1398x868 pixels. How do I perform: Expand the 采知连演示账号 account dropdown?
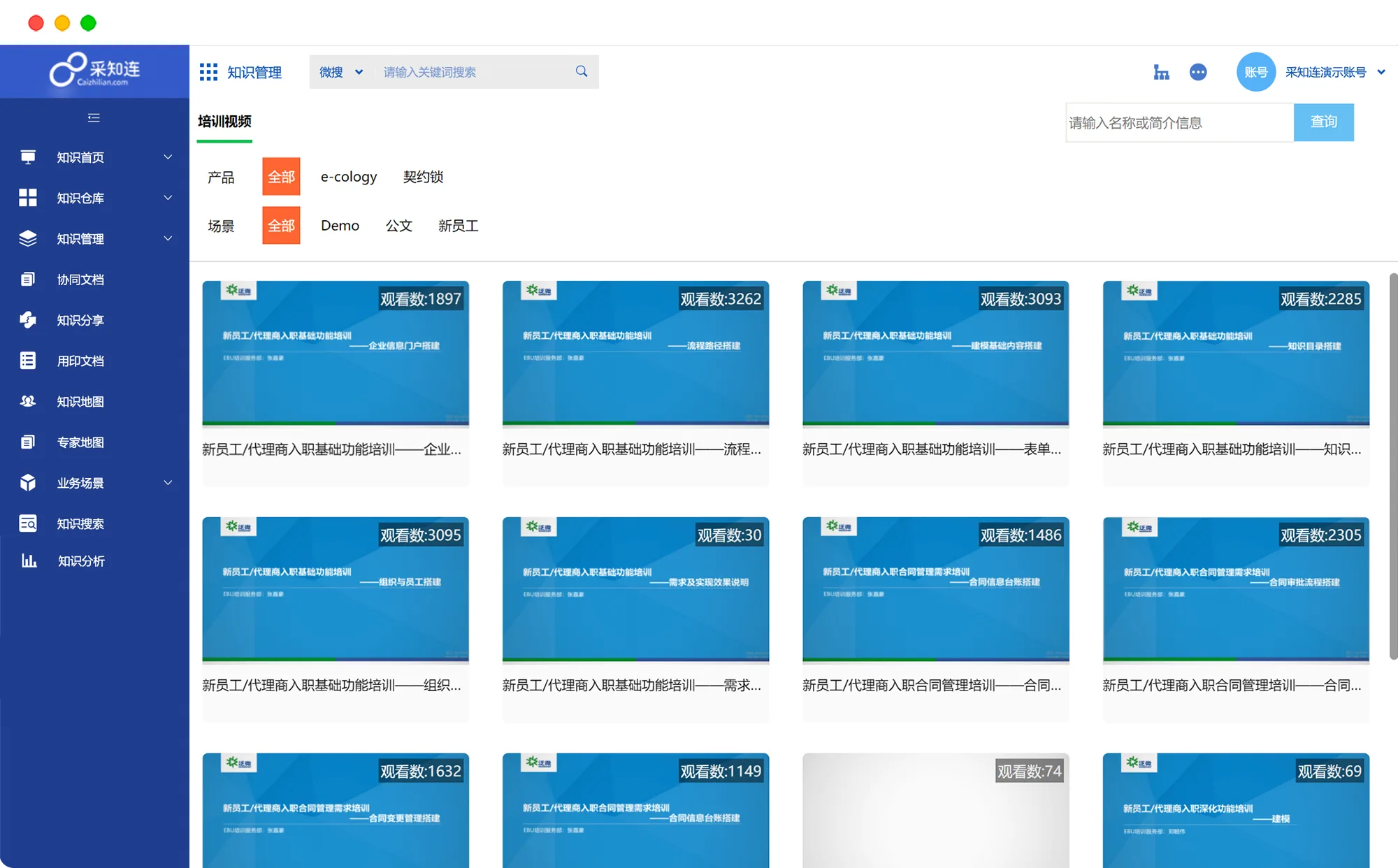[1381, 72]
